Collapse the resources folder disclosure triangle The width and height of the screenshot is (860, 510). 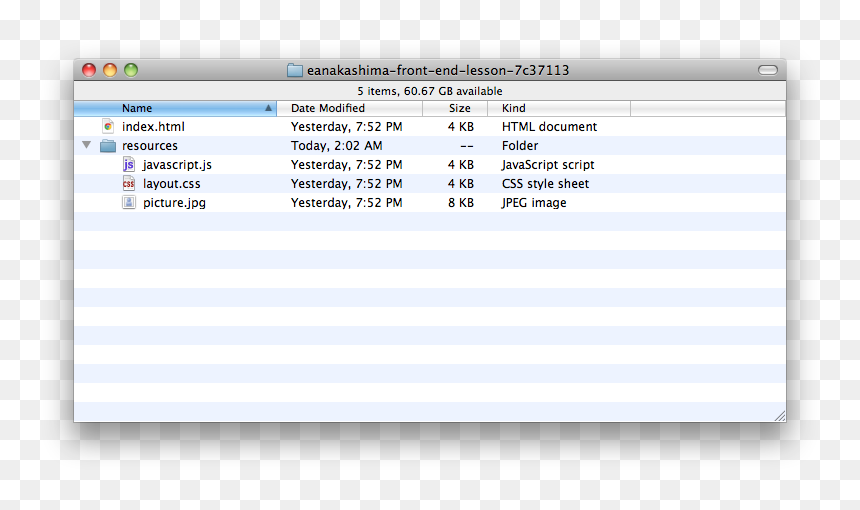[87, 145]
